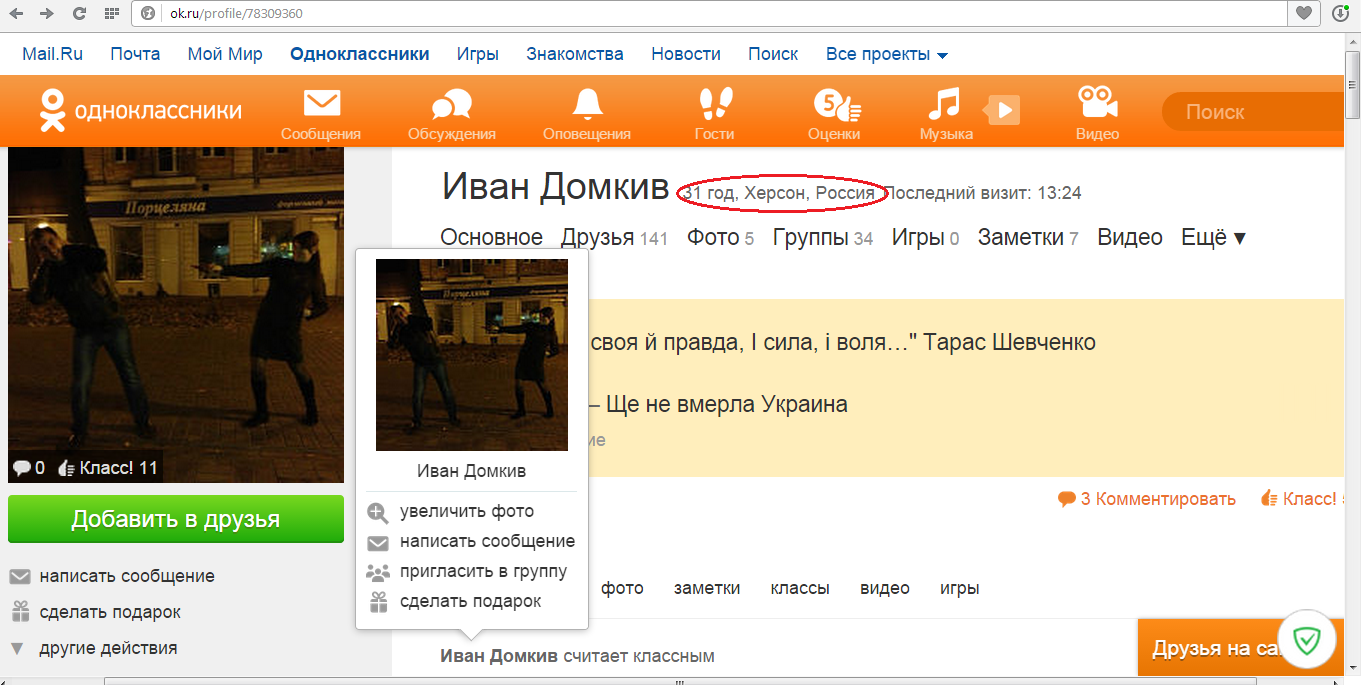1365x685 pixels.
Task: Switch to the Фото 5 tab
Action: pos(720,237)
